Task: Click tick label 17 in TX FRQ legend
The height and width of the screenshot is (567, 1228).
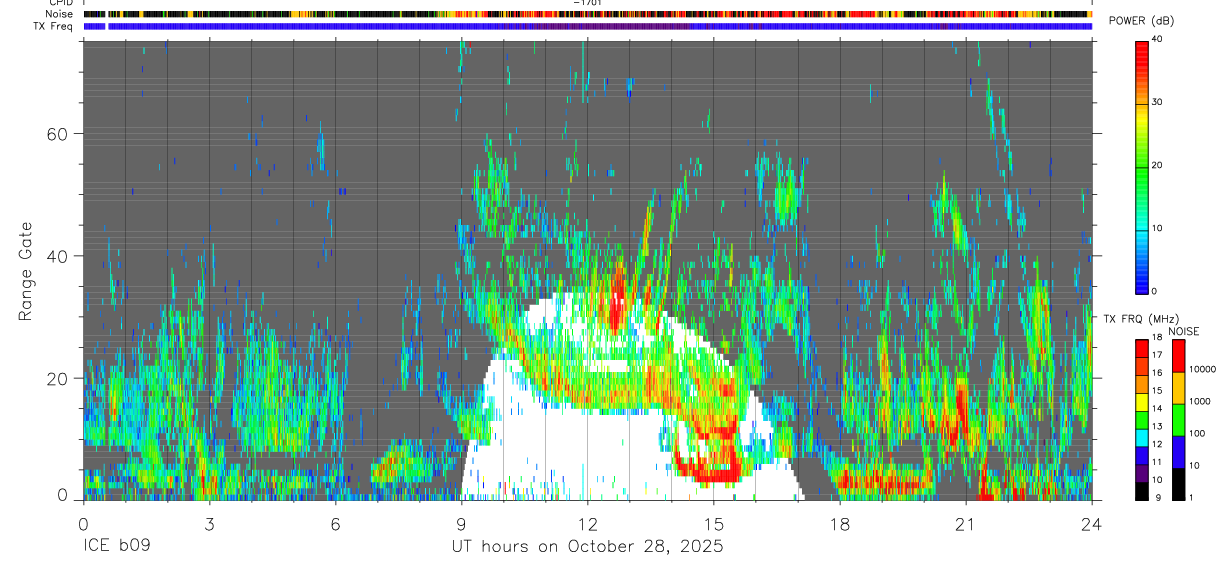Action: point(1157,355)
